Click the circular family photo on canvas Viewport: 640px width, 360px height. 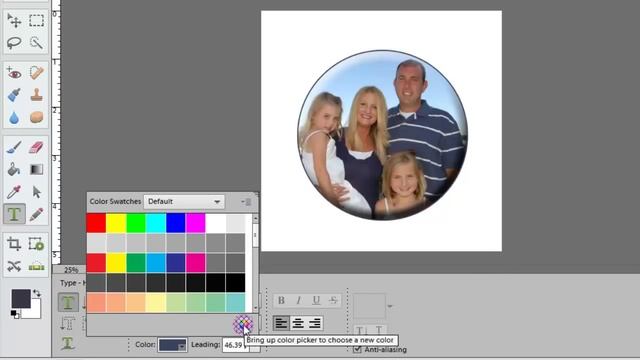point(382,135)
